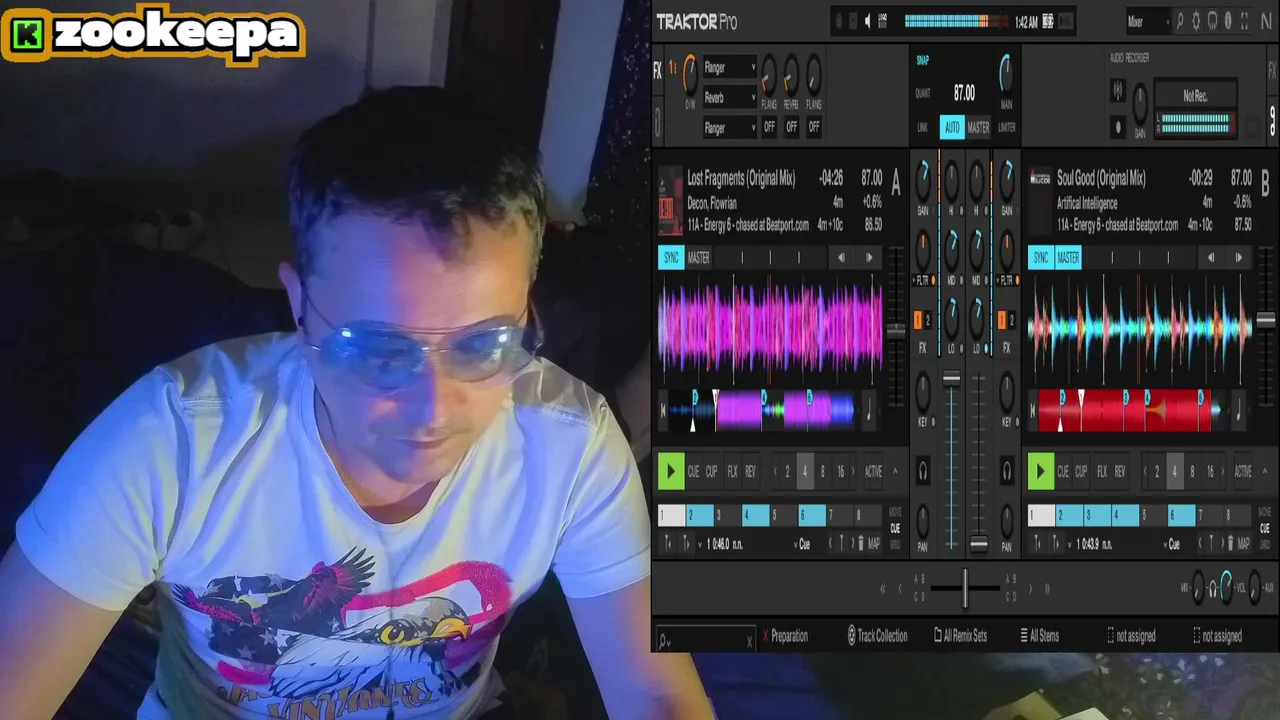Image resolution: width=1280 pixels, height=720 pixels.
Task: Turn on the REVRB effect OFF button
Action: 791,127
